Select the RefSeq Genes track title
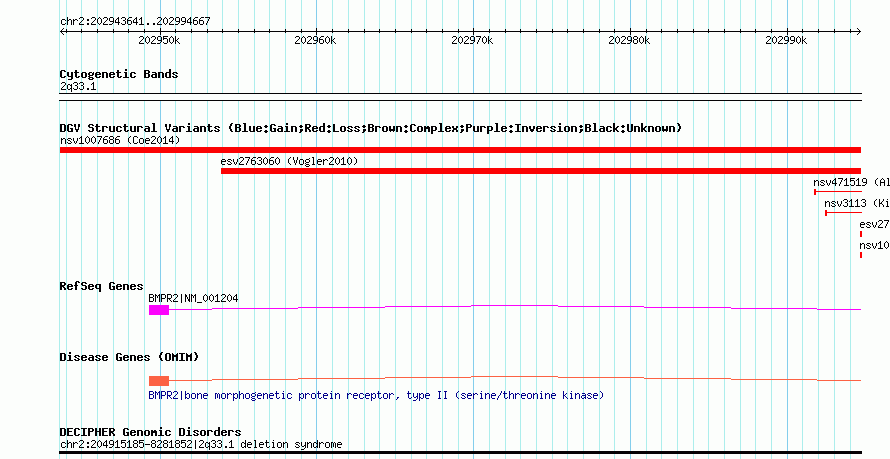The width and height of the screenshot is (890, 459). tap(102, 287)
